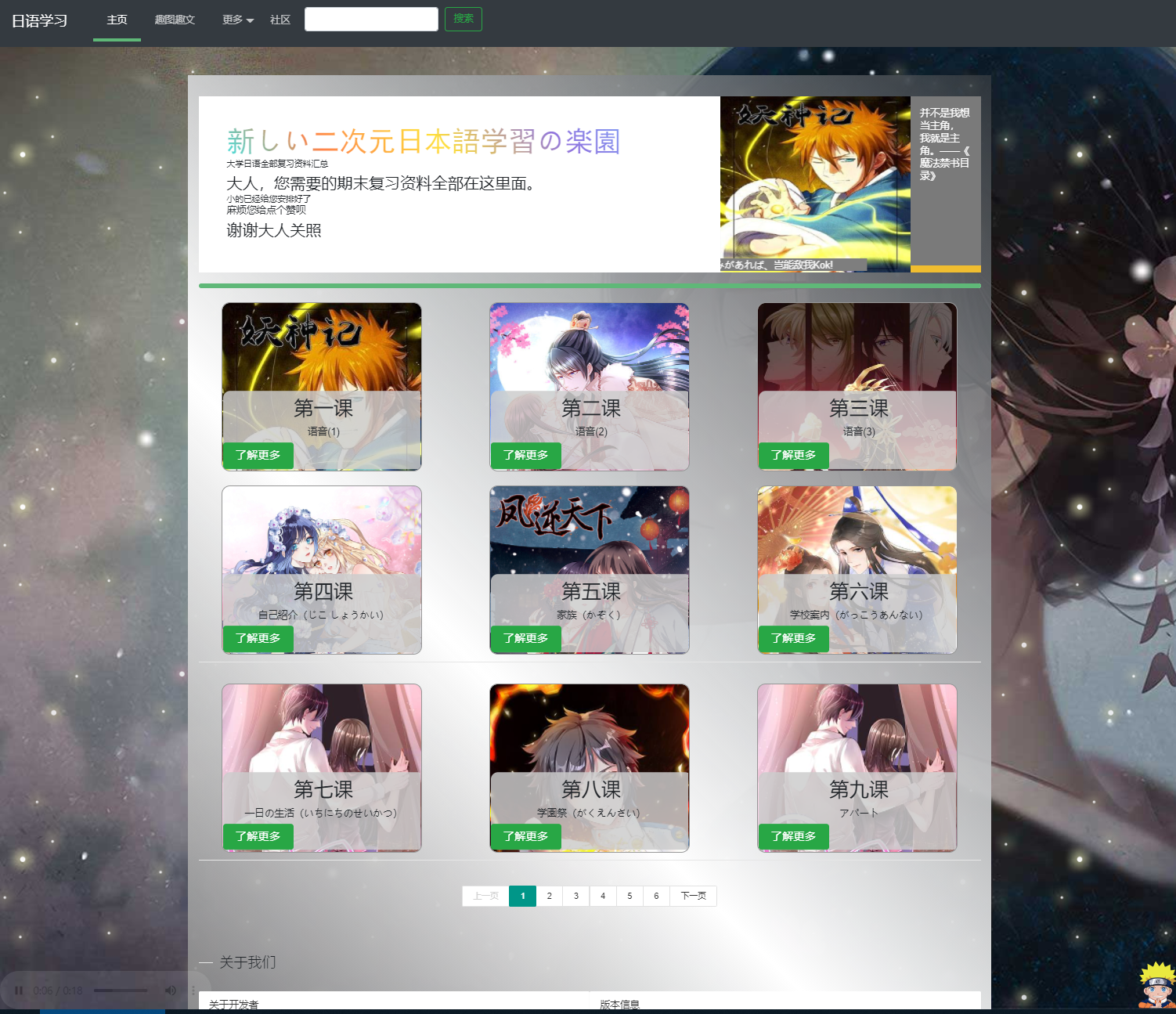Click the アパート subtitle text
Image resolution: width=1176 pixels, height=1014 pixels.
pos(859,813)
